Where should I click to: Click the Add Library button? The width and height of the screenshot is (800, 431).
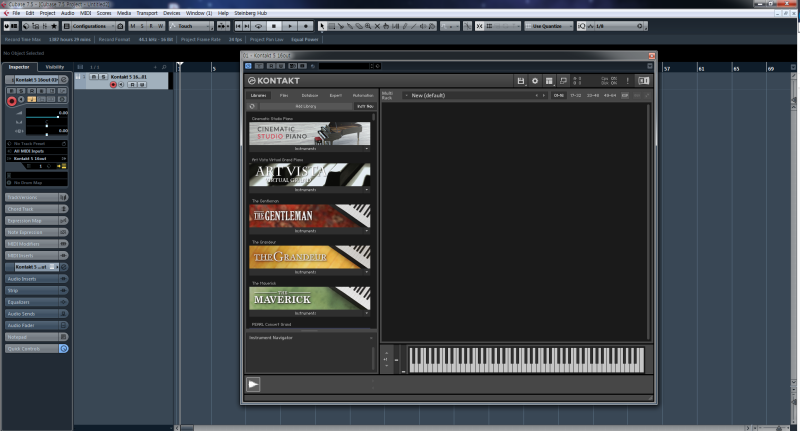(306, 106)
